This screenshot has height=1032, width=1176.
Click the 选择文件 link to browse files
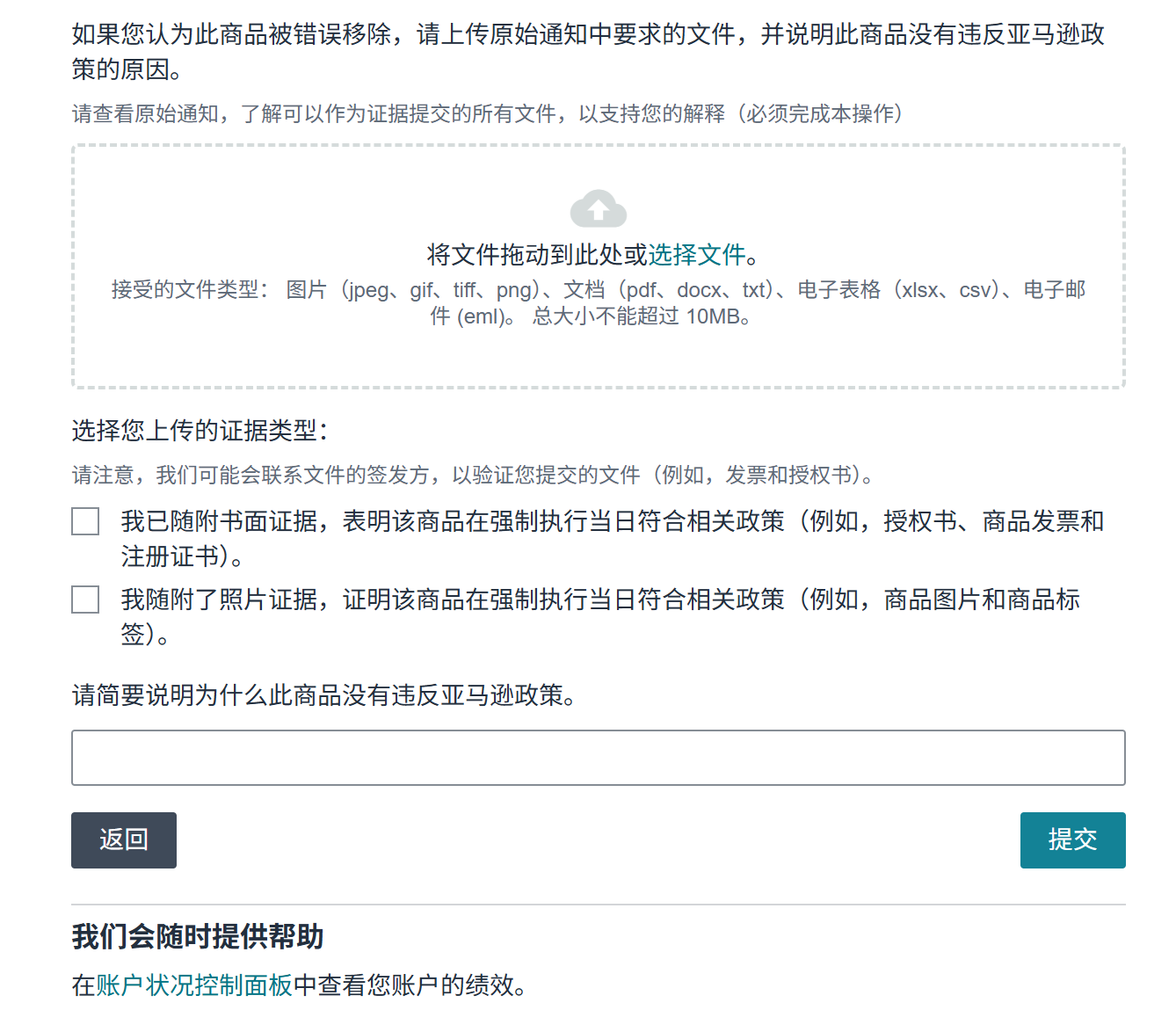696,255
